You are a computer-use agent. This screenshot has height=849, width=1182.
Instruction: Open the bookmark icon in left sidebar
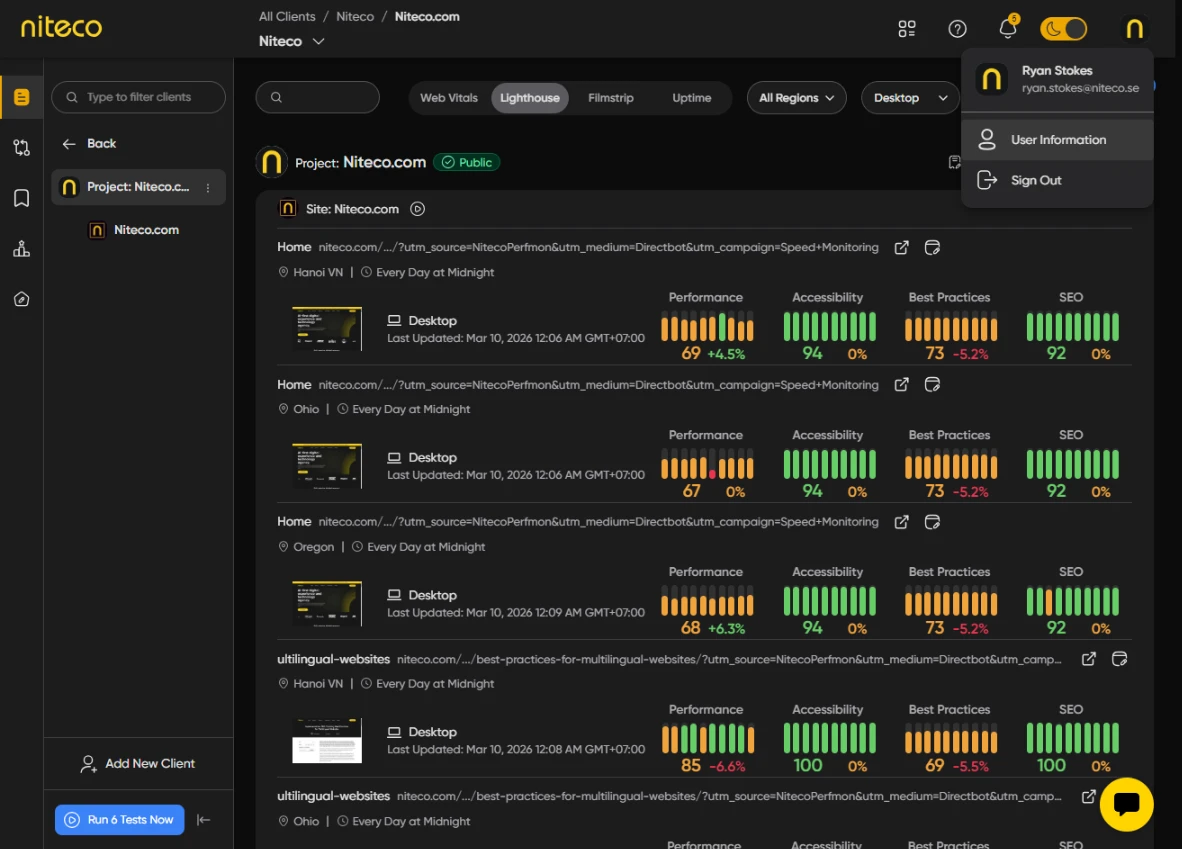pos(21,198)
